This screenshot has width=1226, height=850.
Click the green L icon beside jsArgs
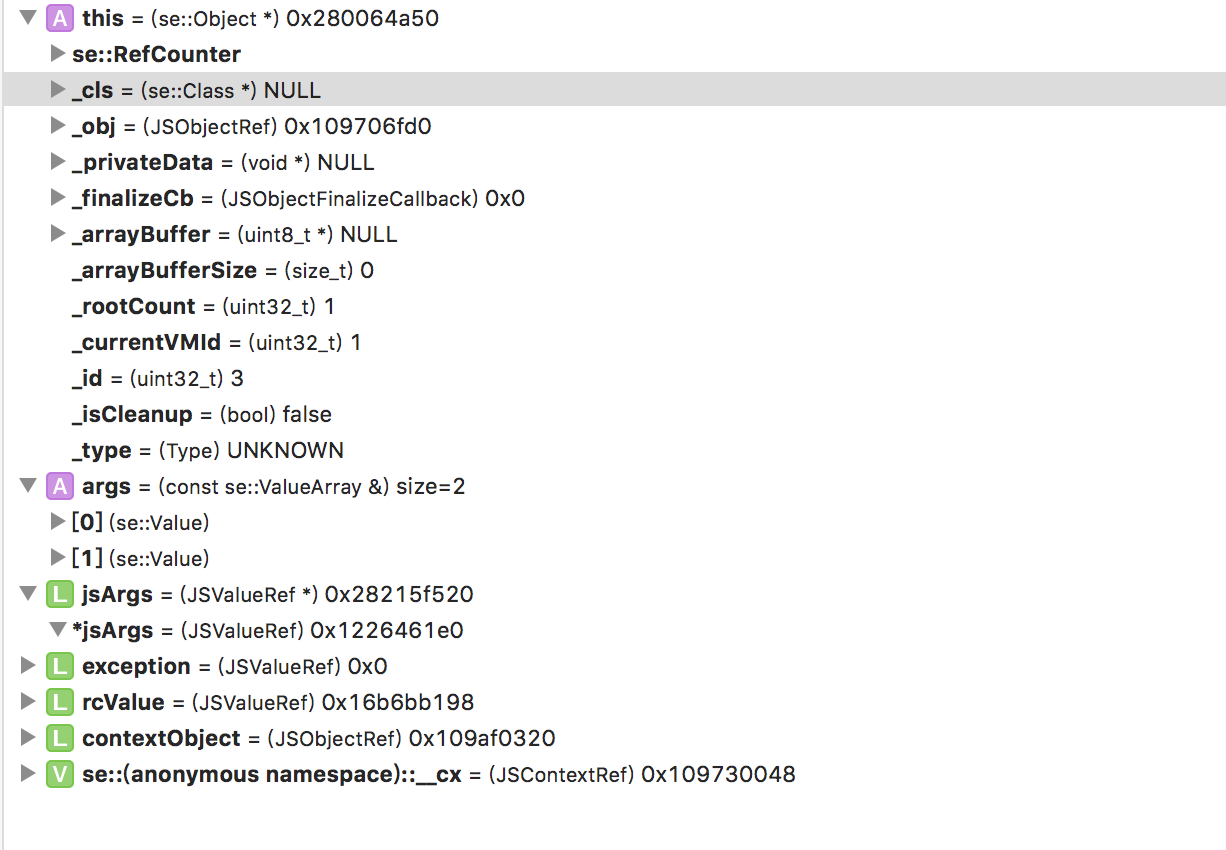(61, 594)
